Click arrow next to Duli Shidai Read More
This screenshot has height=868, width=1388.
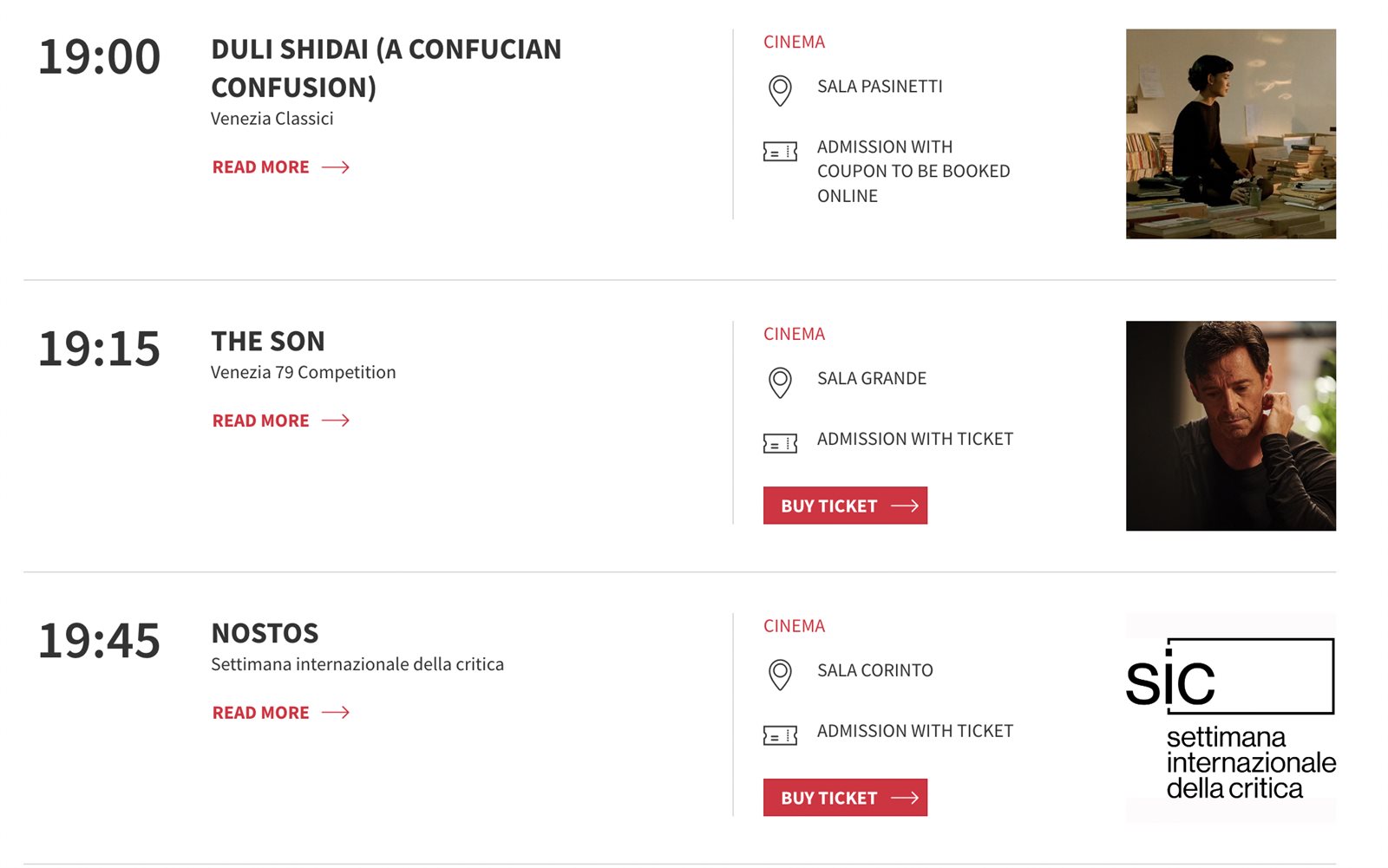tap(336, 167)
